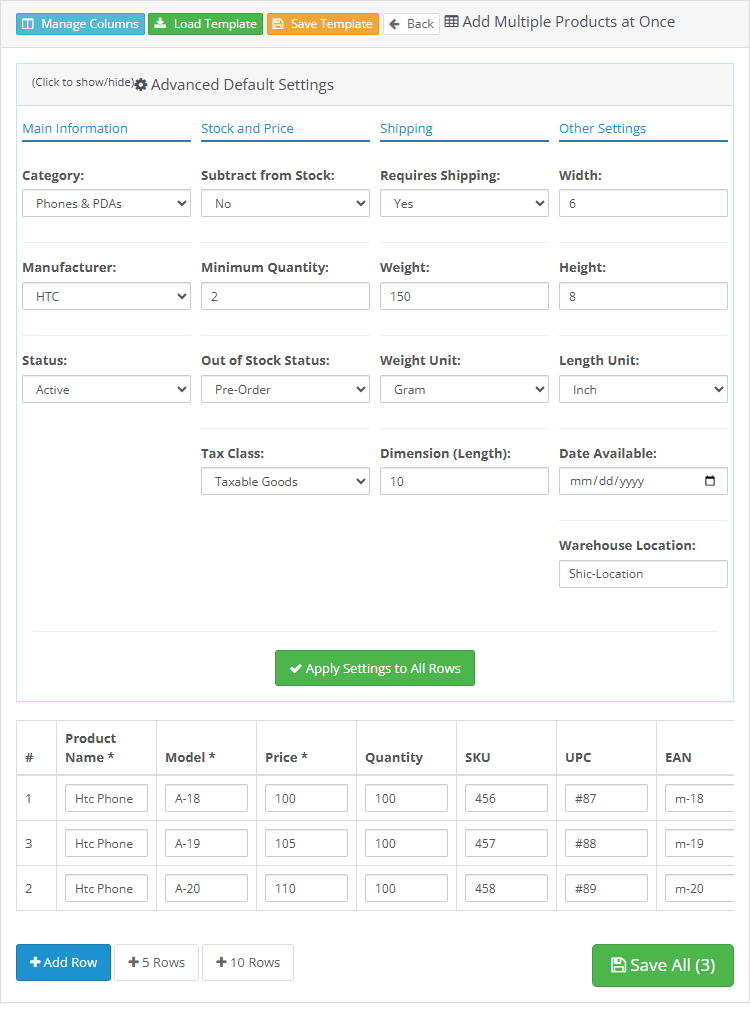
Task: Switch to Other Settings section heading
Action: pos(602,128)
